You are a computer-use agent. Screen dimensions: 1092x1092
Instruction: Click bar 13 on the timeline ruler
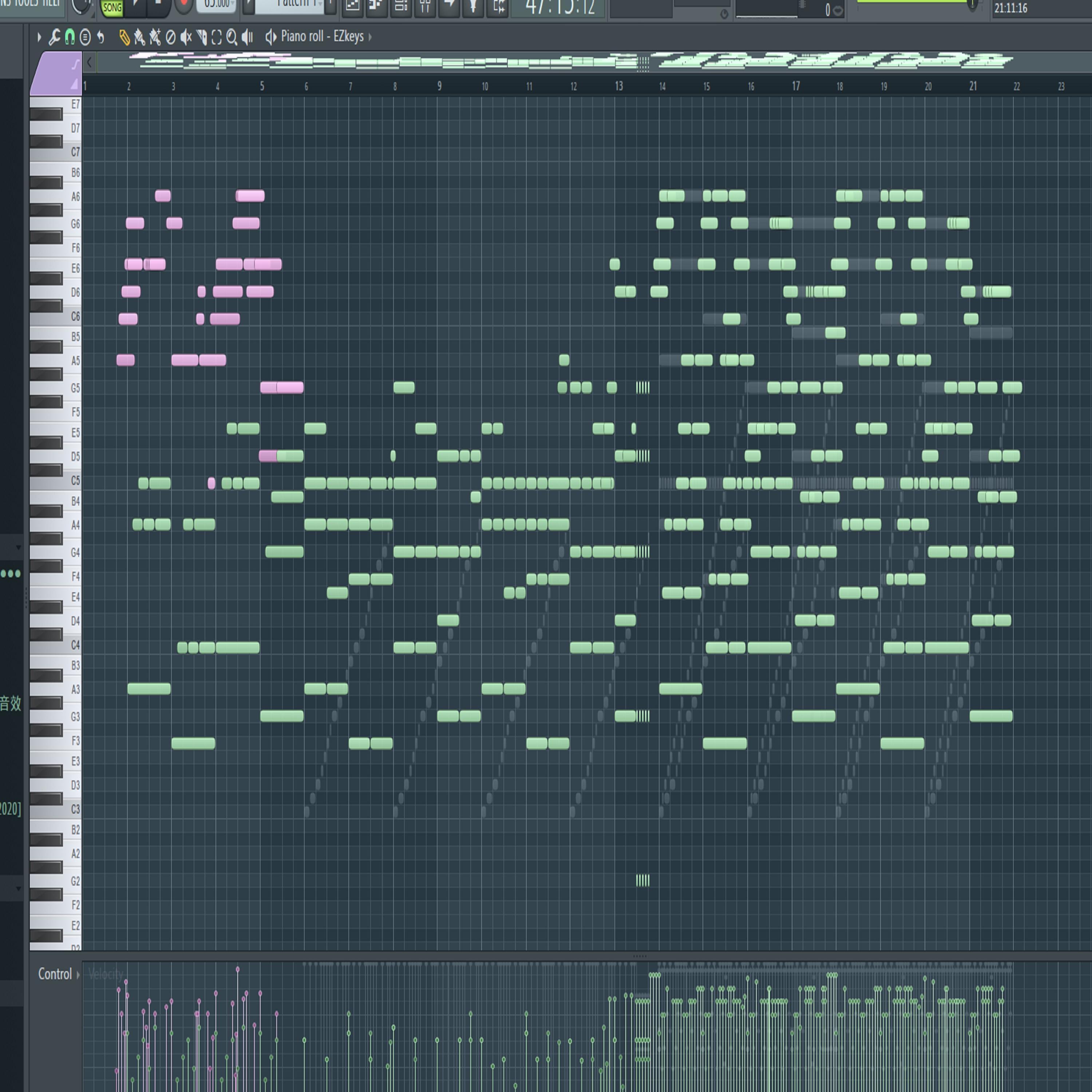click(619, 86)
